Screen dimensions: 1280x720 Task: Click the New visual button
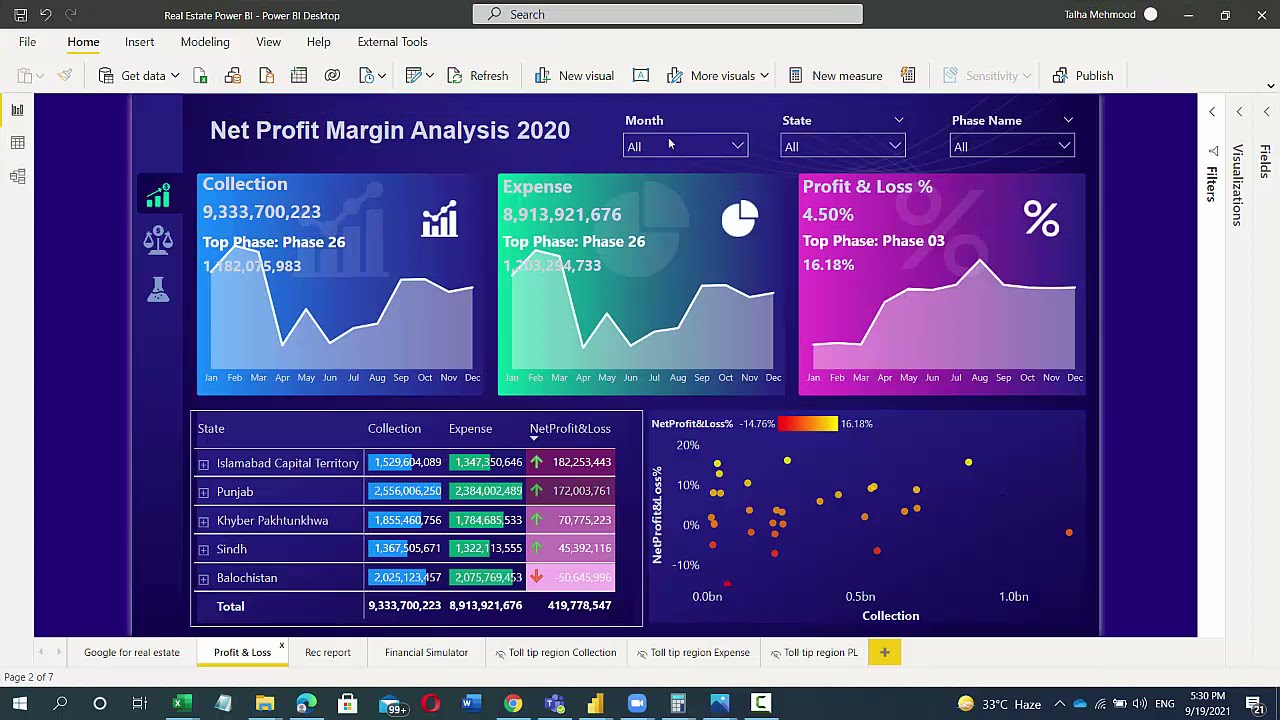point(575,76)
